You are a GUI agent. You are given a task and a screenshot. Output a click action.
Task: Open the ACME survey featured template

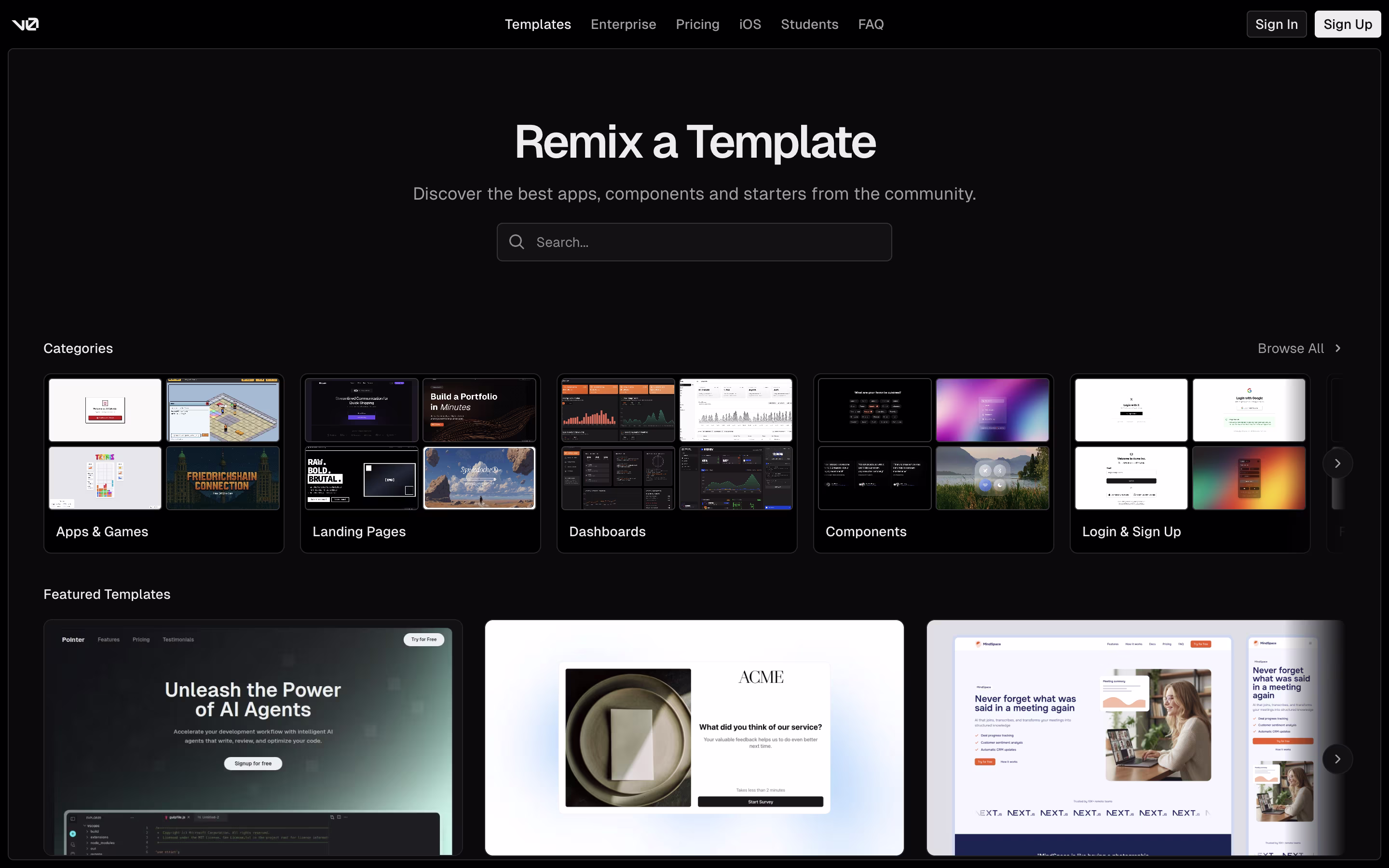(694, 737)
